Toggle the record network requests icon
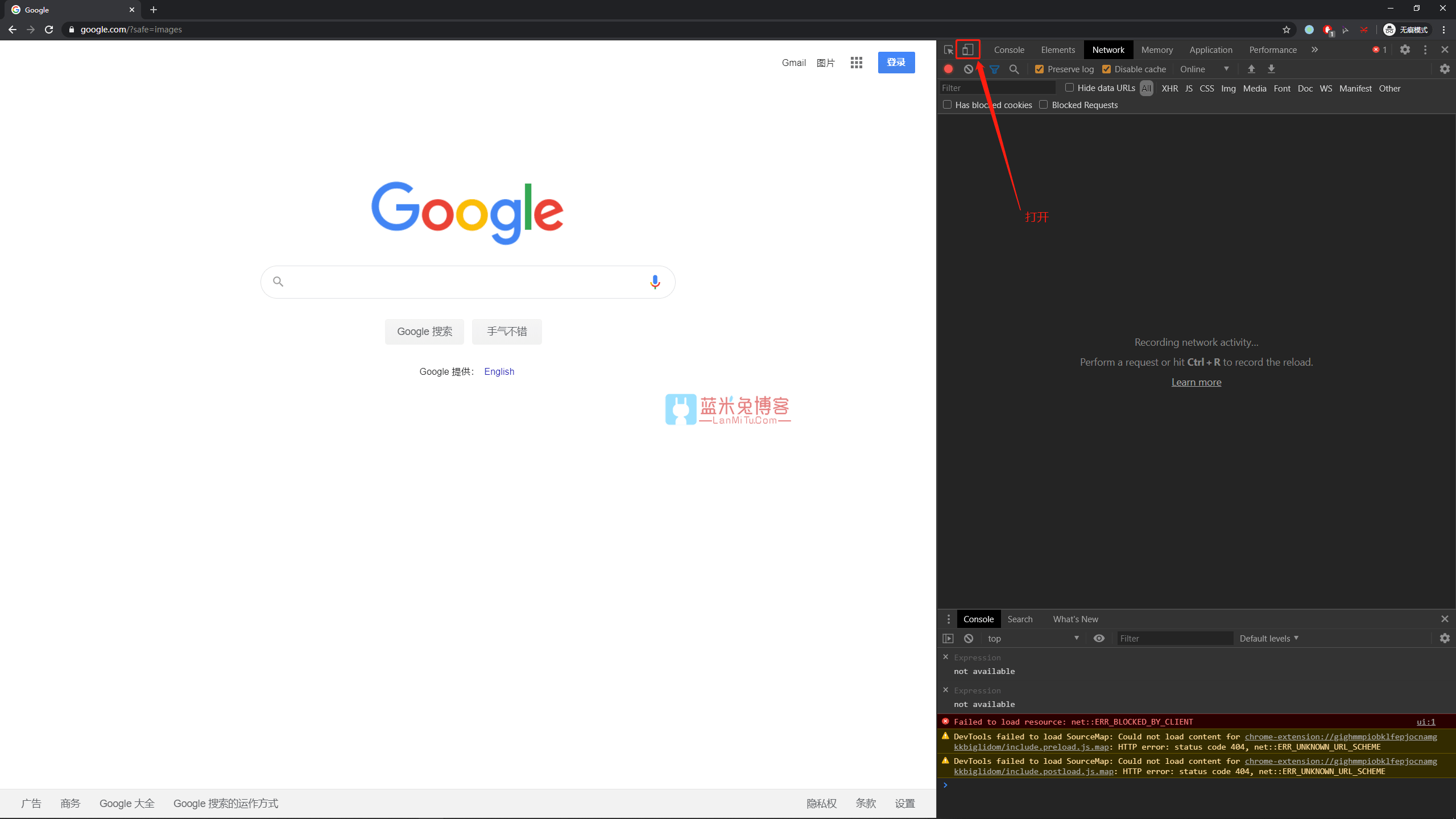 coord(948,69)
